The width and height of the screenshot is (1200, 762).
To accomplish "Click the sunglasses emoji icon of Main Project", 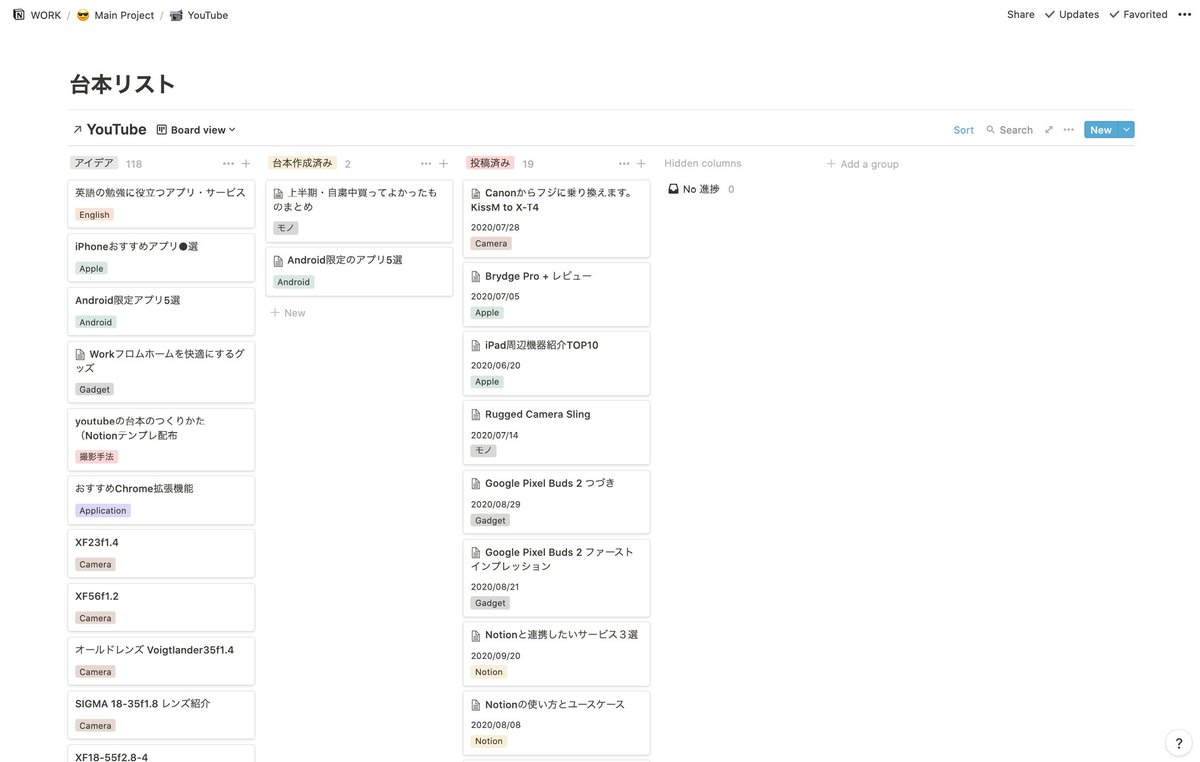I will coord(83,15).
